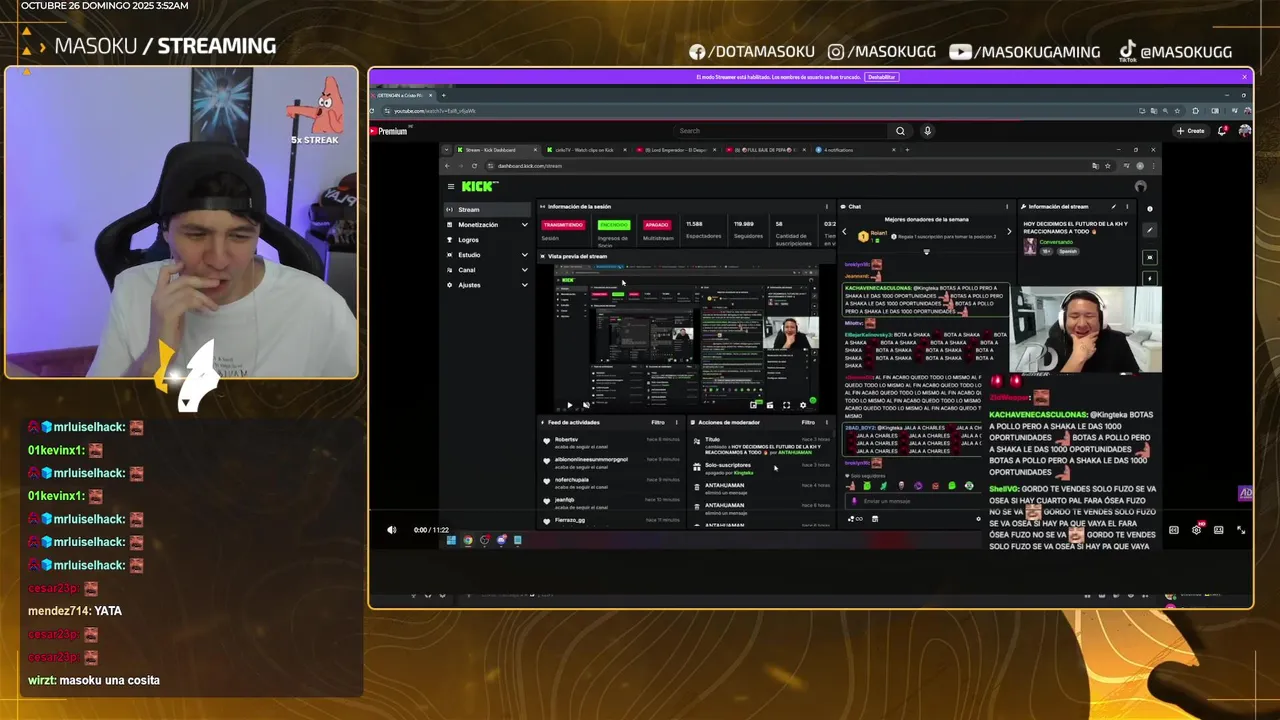Click the info icon in right rail

click(1149, 209)
